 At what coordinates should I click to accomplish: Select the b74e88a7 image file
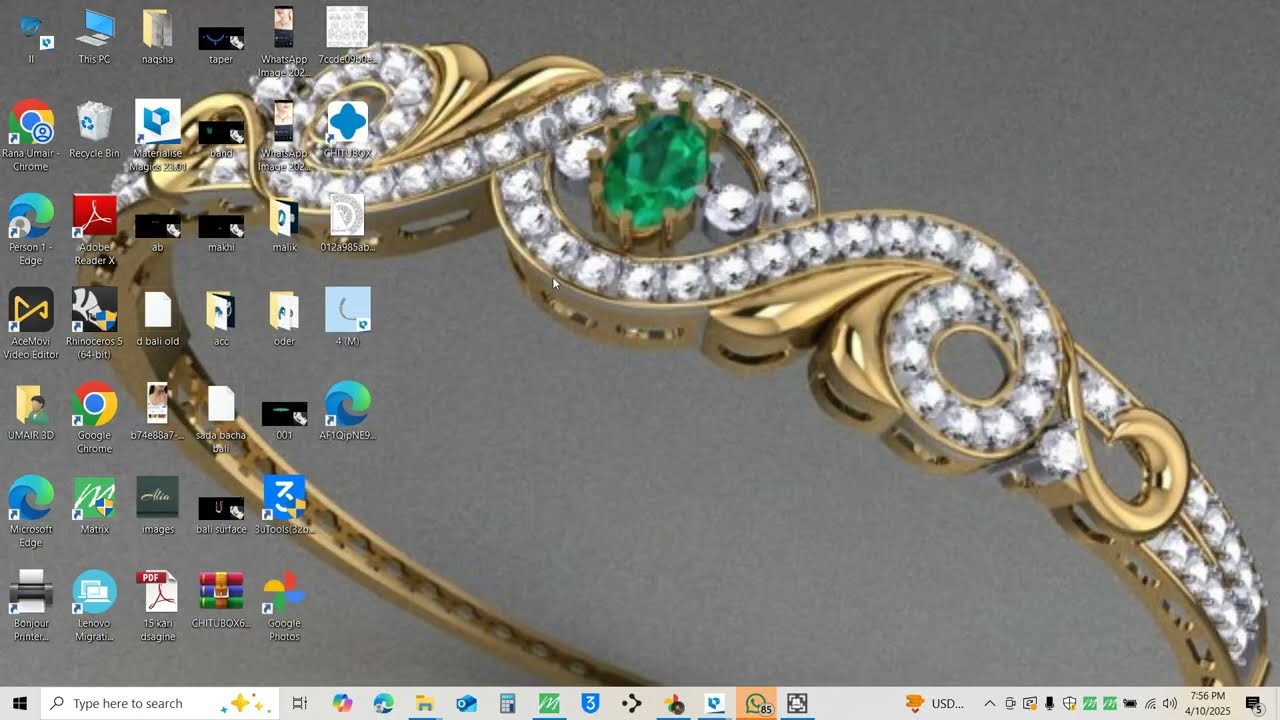tap(157, 413)
